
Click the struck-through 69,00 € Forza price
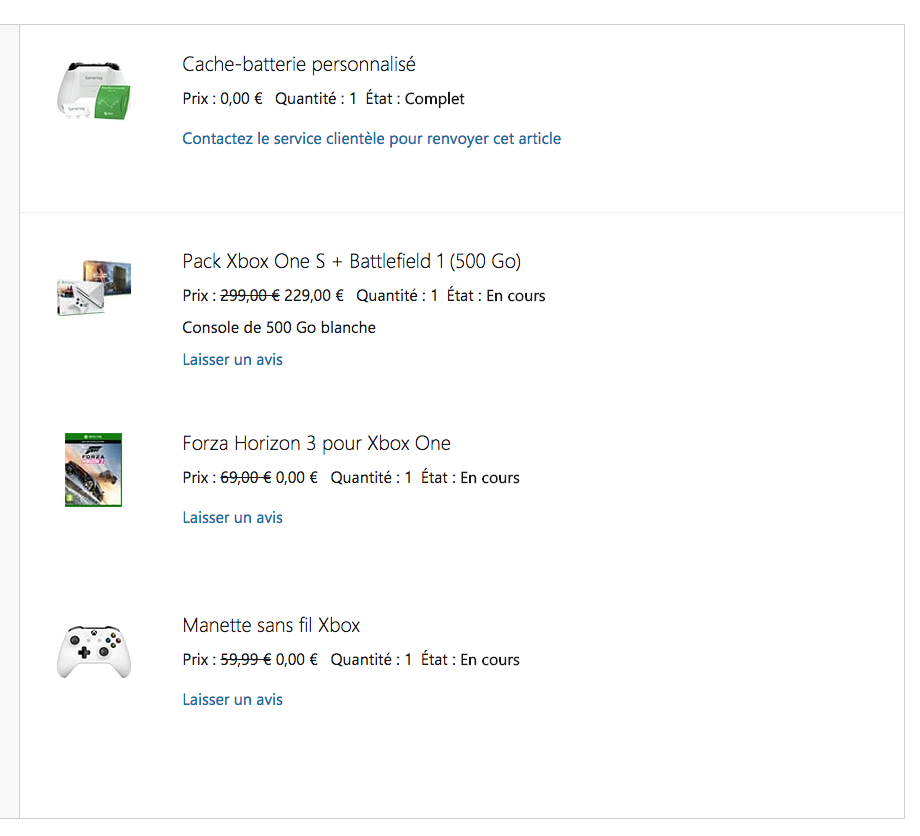point(245,477)
